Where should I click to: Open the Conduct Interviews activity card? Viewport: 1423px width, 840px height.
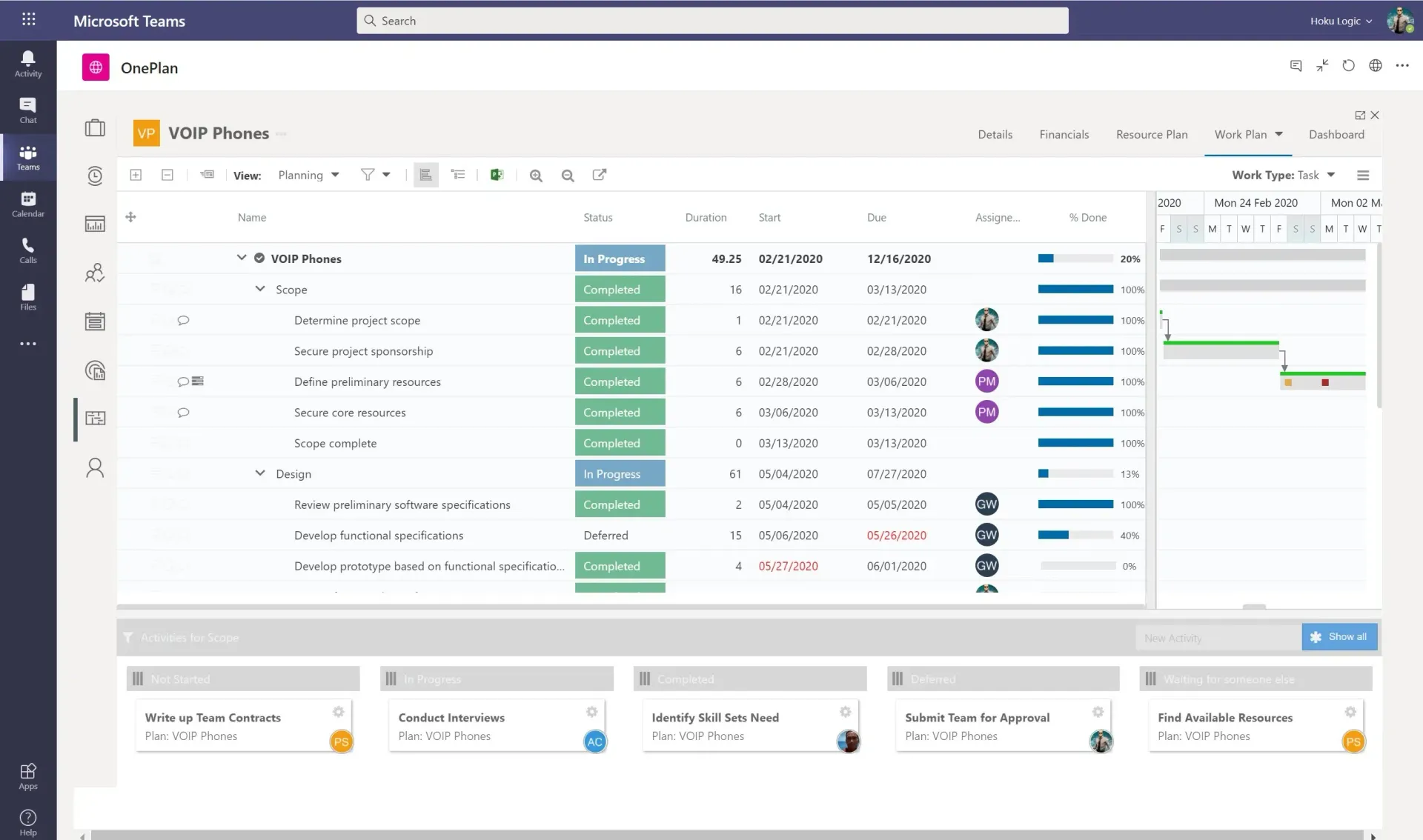click(451, 718)
